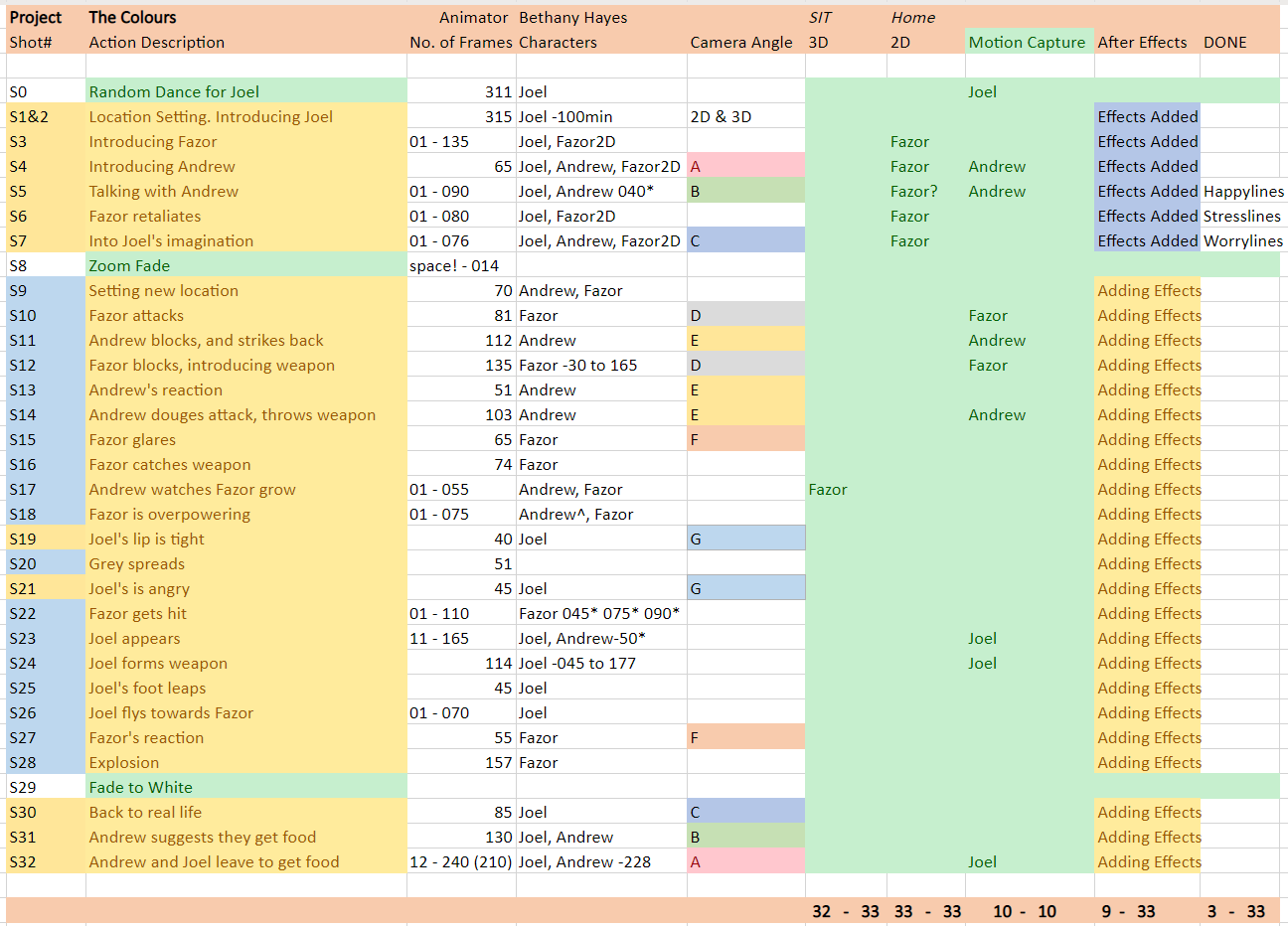Viewport: 1288px width, 926px height.
Task: Click the '12 - 240 (210)' frames cell
Action: click(461, 861)
